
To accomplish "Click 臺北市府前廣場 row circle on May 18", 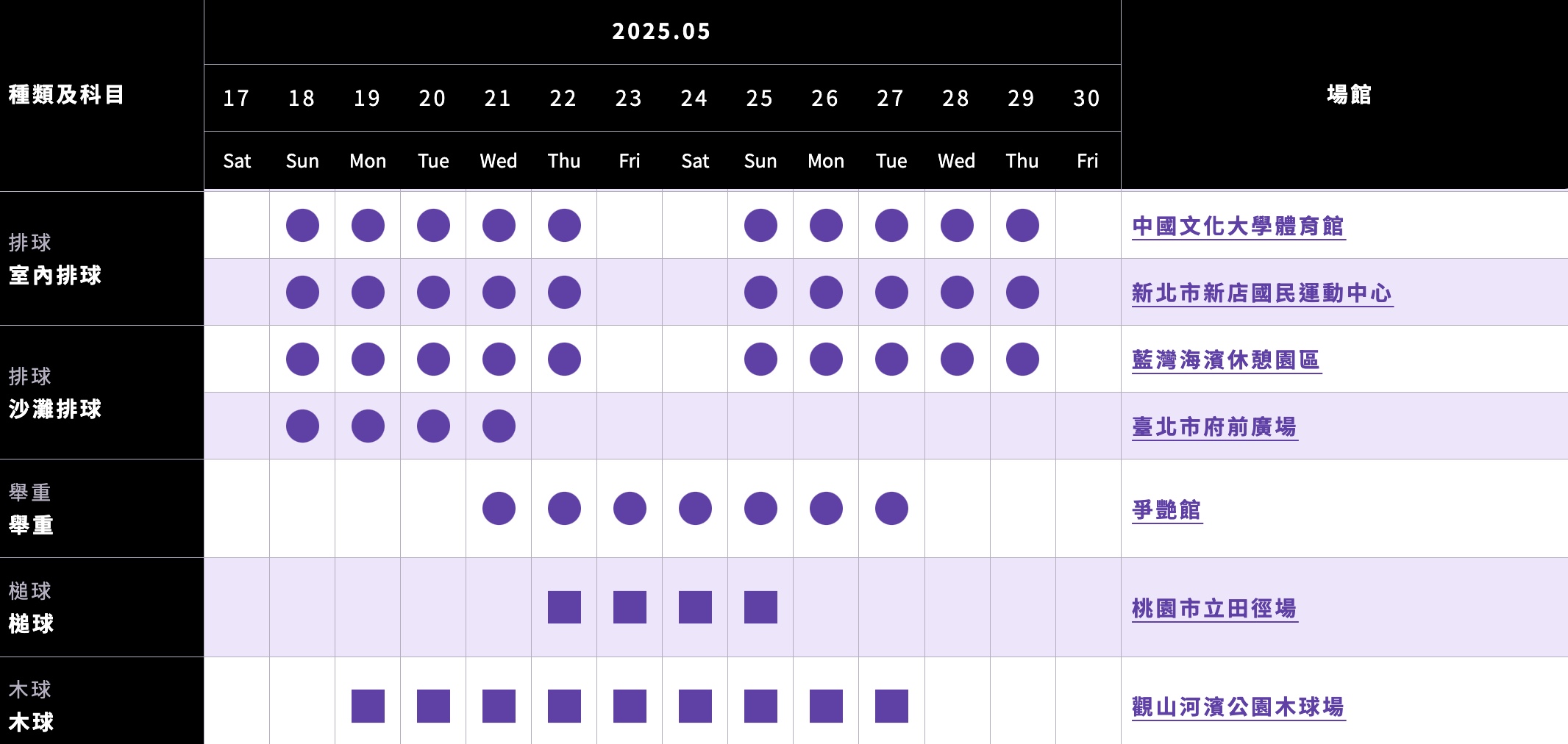I will pos(302,426).
